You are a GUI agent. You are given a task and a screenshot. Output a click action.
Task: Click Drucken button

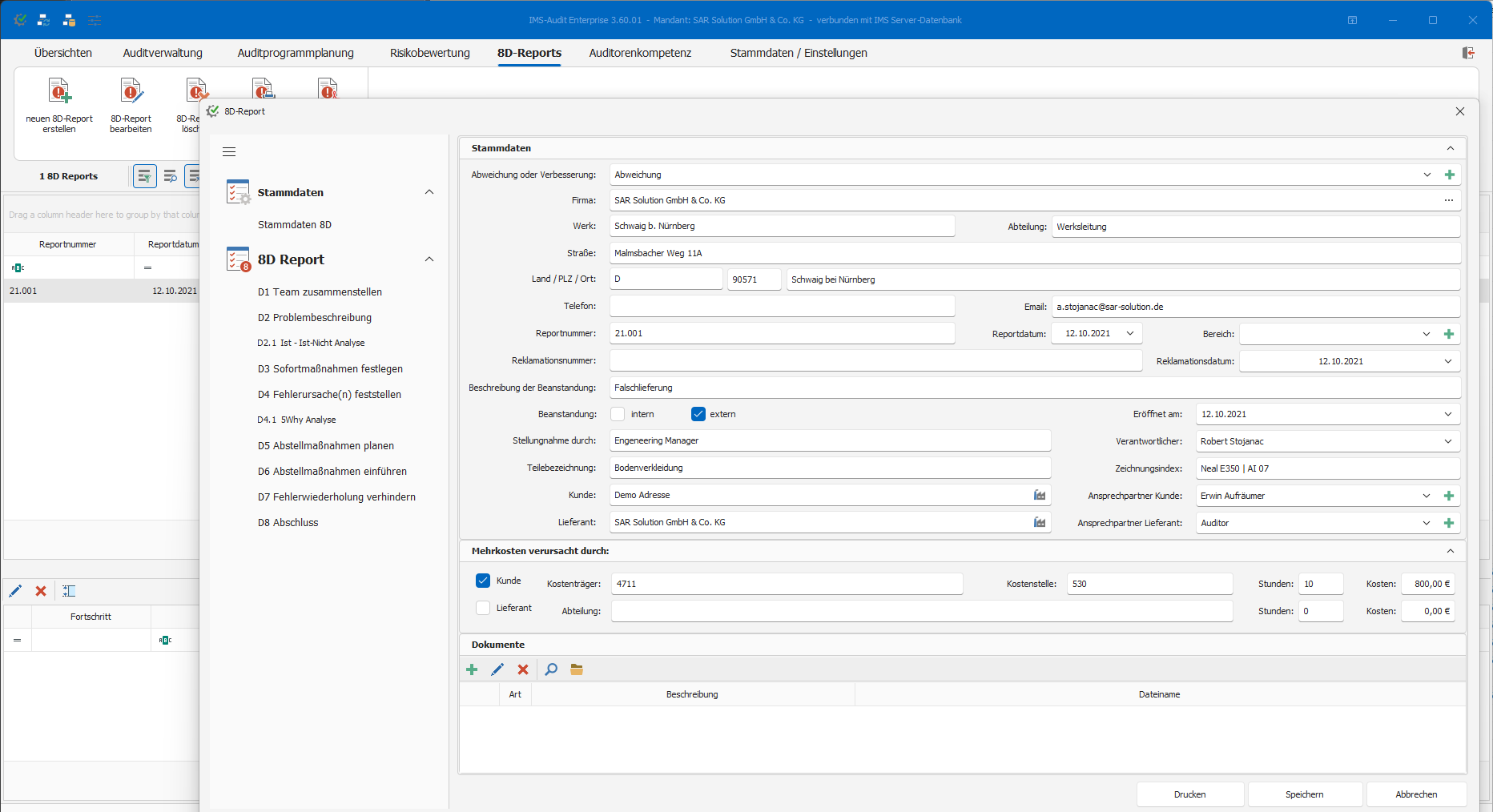[x=1190, y=794]
